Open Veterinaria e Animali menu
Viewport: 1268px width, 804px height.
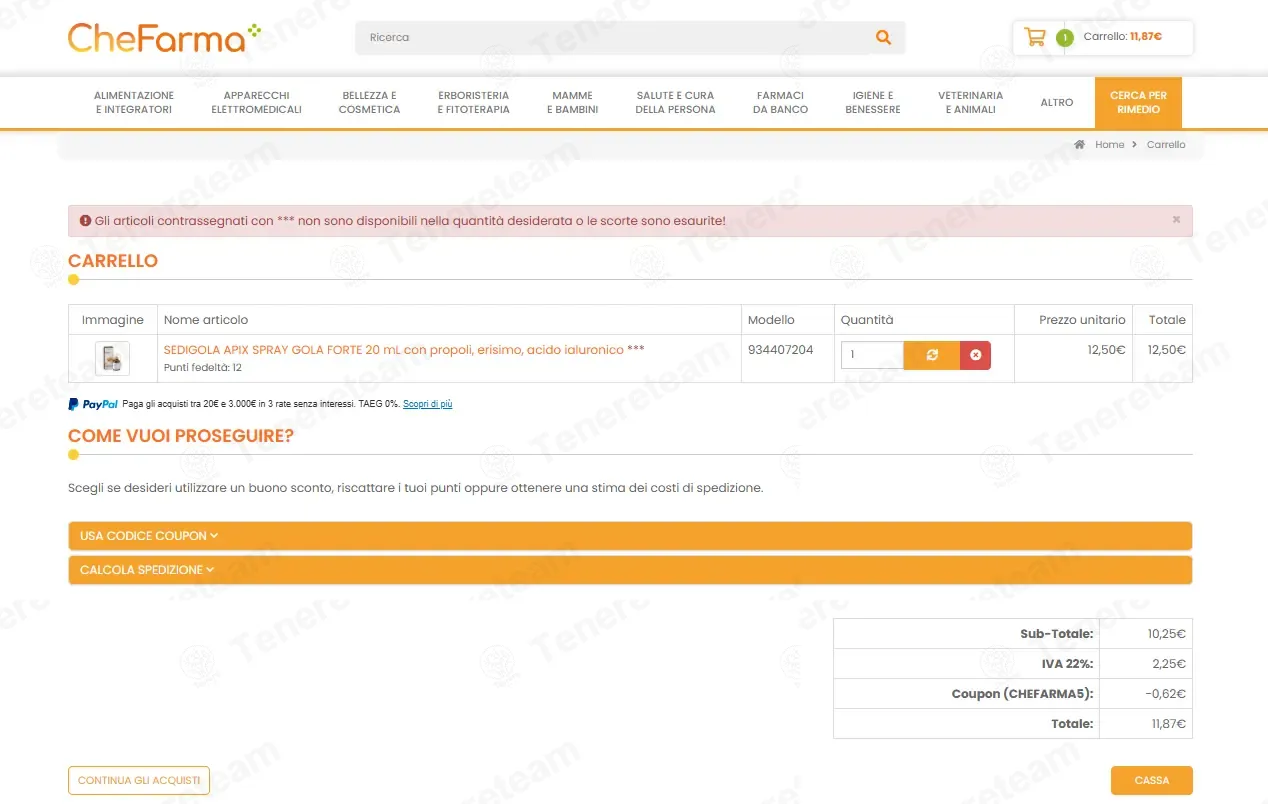point(970,103)
